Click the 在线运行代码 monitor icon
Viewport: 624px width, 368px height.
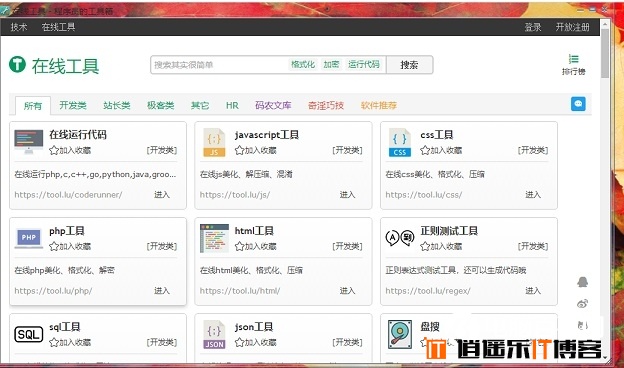(x=29, y=142)
